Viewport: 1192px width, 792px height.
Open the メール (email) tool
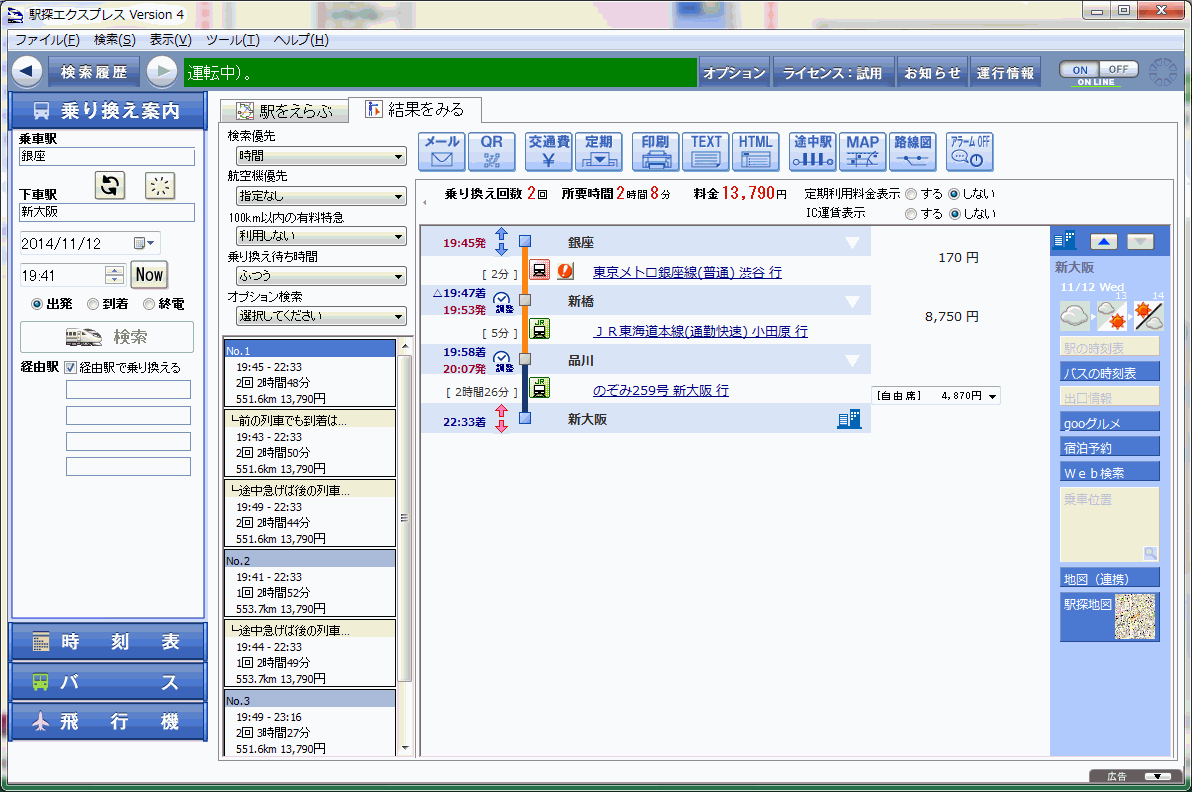(441, 151)
